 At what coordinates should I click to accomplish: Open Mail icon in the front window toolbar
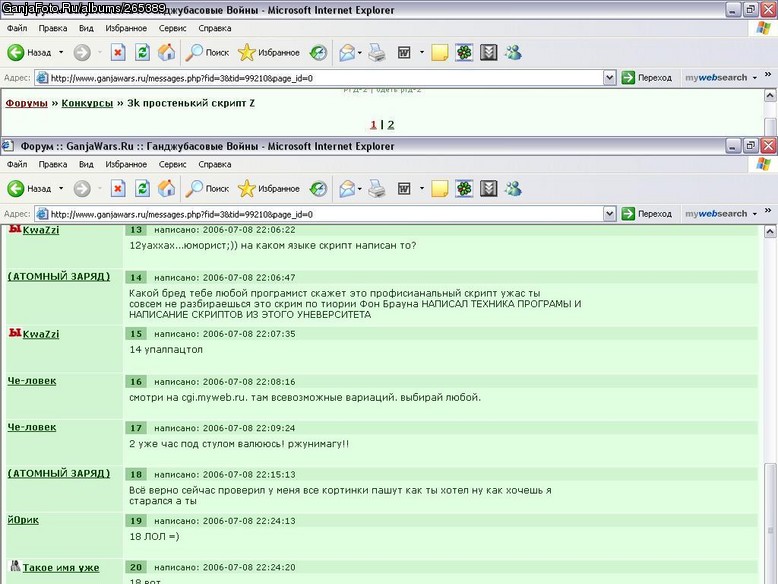coord(347,189)
